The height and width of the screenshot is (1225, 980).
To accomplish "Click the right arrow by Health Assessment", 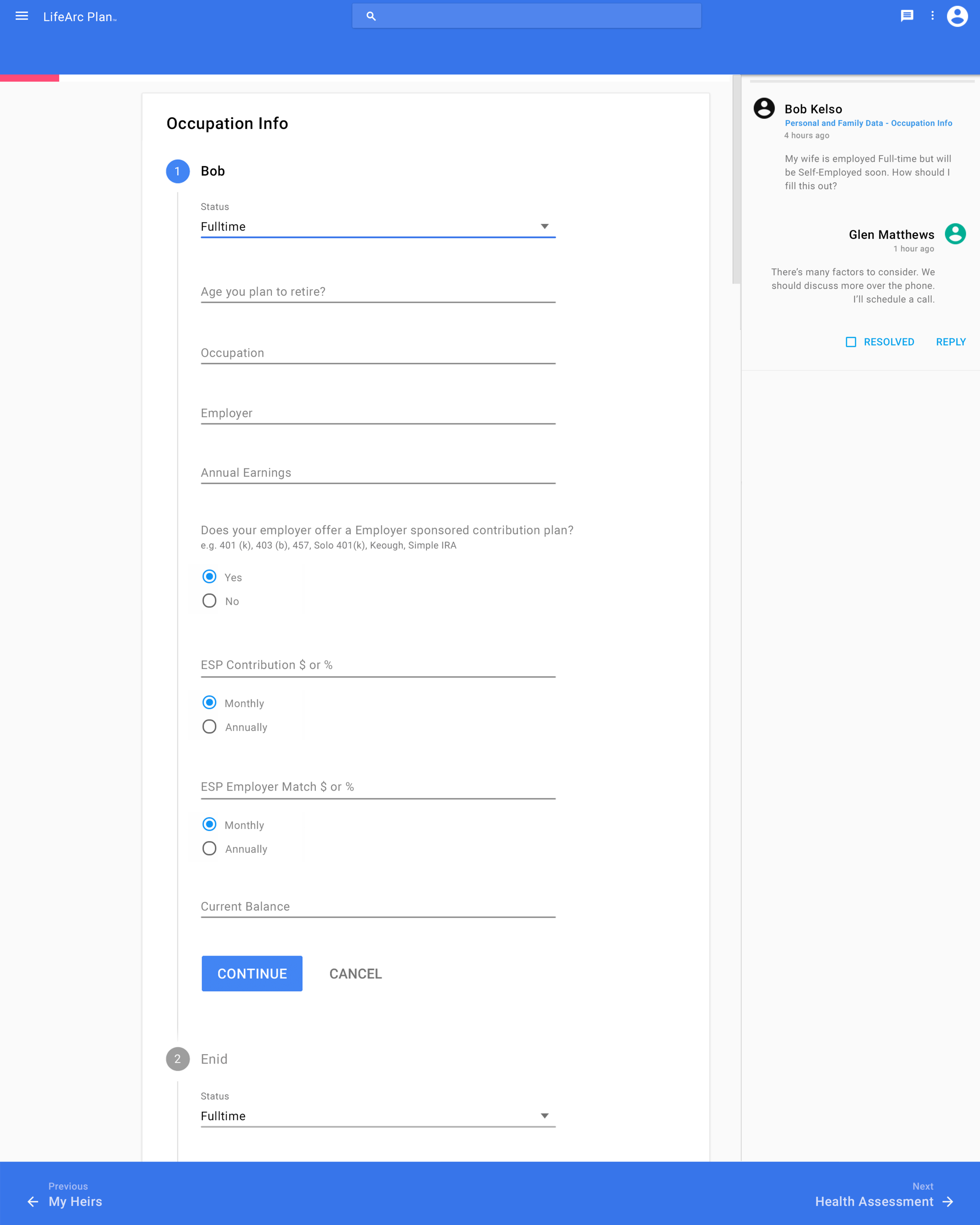I will pos(947,1202).
